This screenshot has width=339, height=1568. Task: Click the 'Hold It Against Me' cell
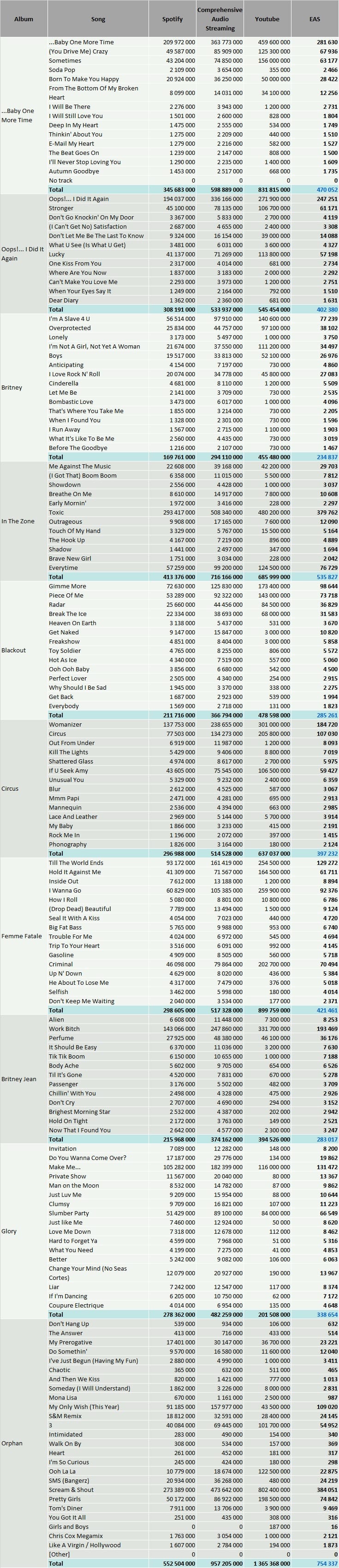pyautogui.click(x=98, y=872)
